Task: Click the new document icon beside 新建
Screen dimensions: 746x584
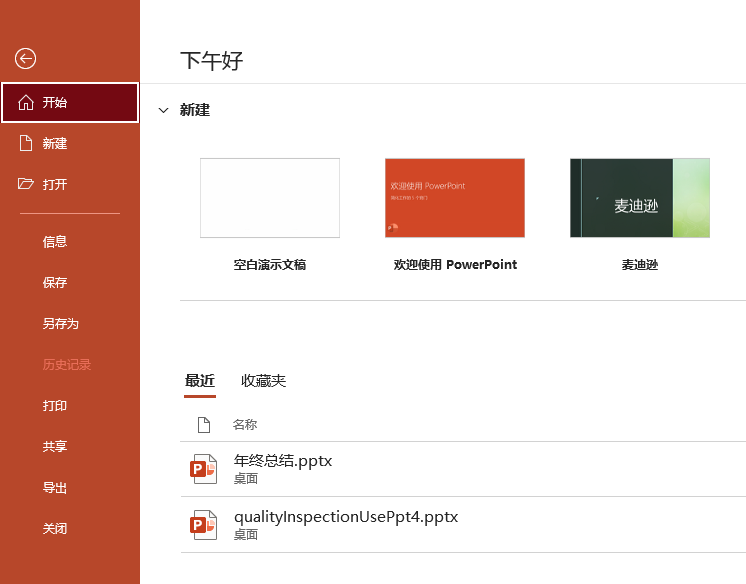Action: pos(26,143)
